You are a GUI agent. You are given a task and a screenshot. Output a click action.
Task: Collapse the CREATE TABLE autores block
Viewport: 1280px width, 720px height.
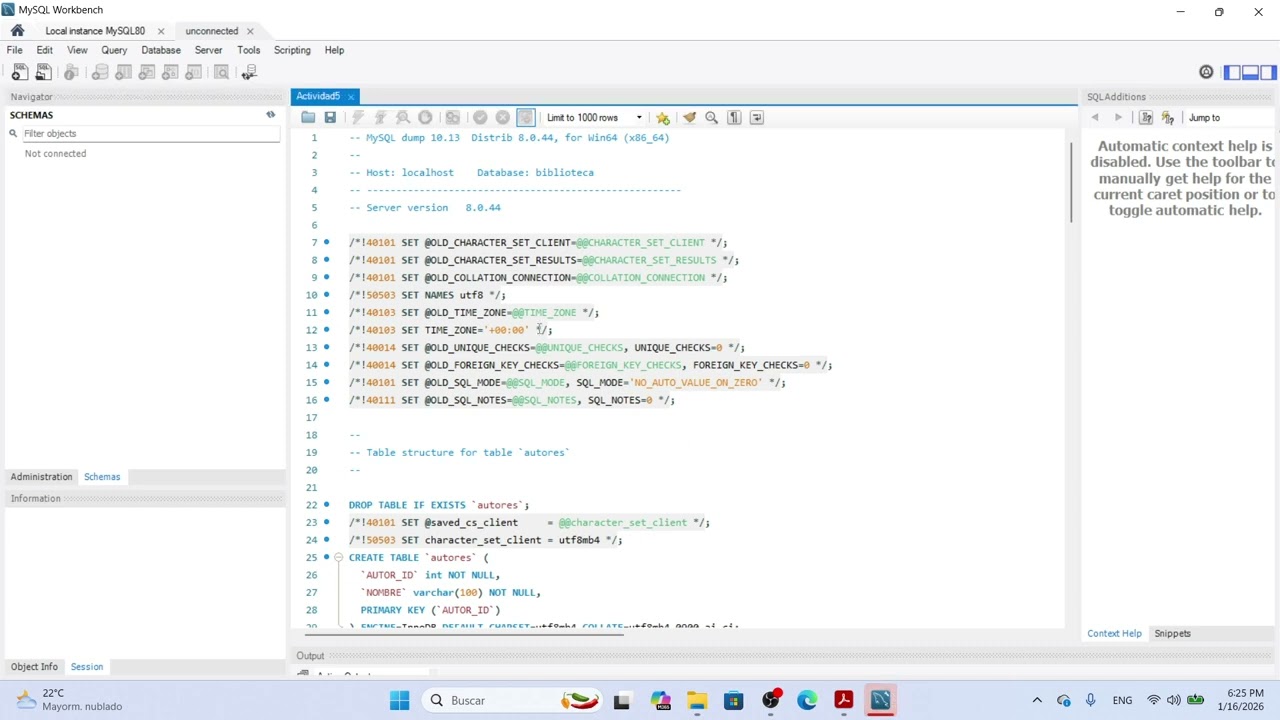[x=338, y=558]
